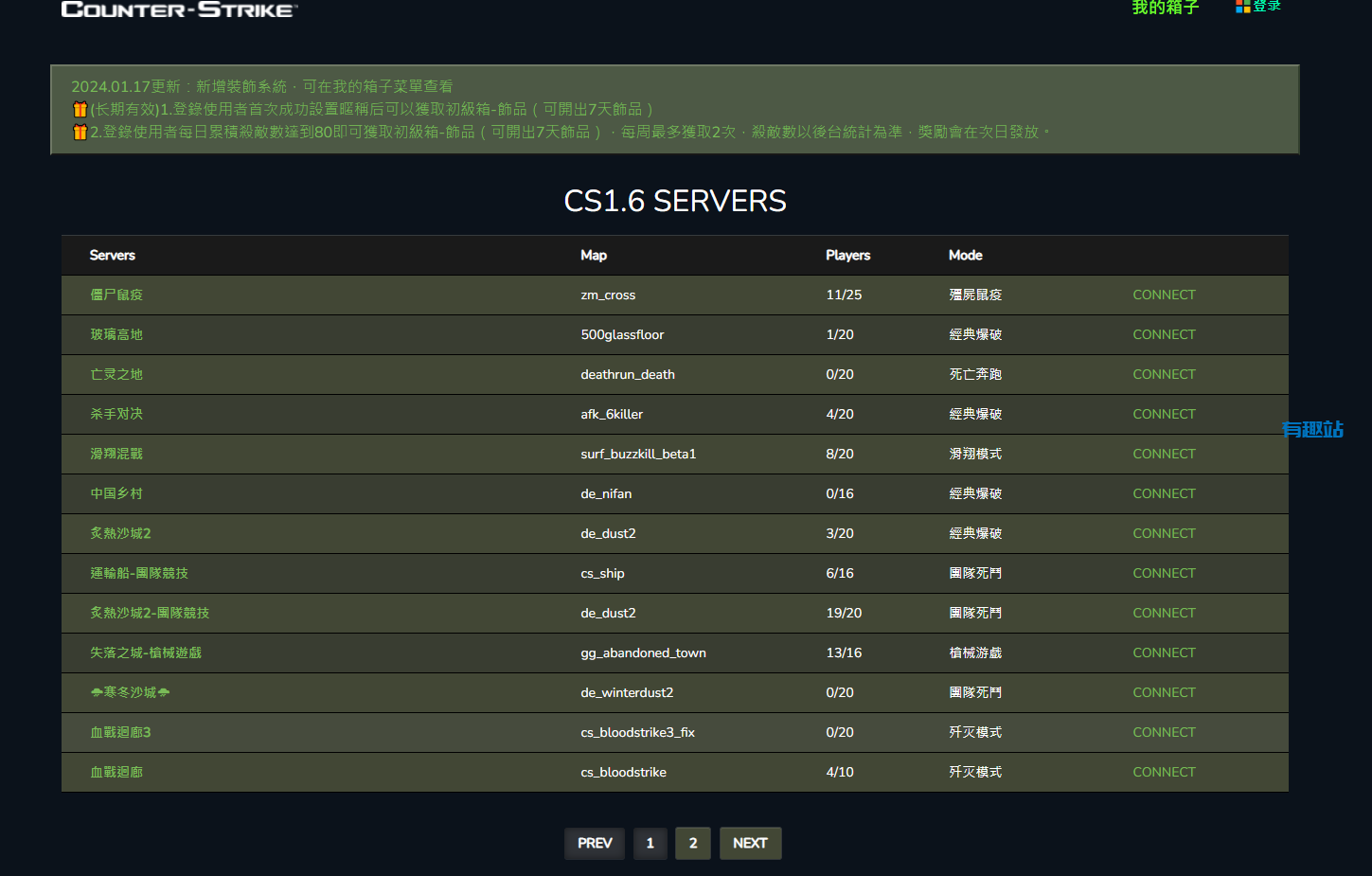Connect to the cs_bloodstrike3_fix server
Screen dimensions: 1372x876
click(x=1164, y=732)
